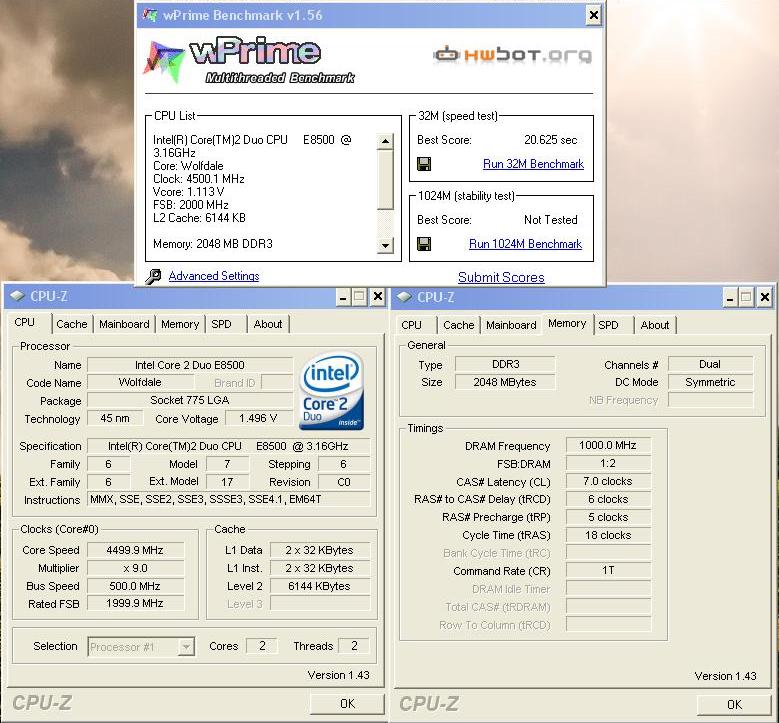Click the Package field 'Socket 775 LGA'
Image resolution: width=779 pixels, height=723 pixels.
[x=190, y=400]
